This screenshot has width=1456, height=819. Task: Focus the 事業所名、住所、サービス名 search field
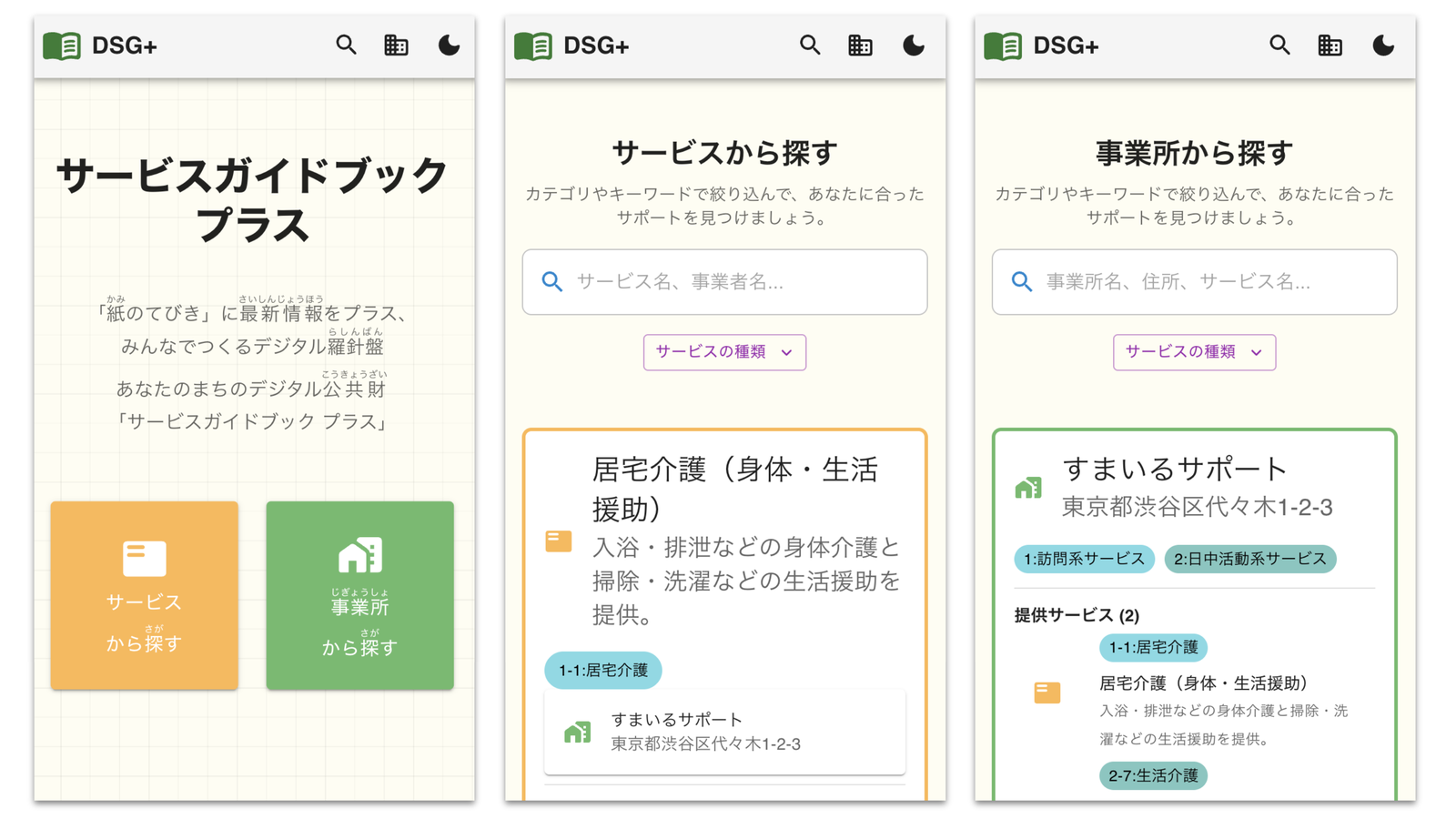[1194, 282]
